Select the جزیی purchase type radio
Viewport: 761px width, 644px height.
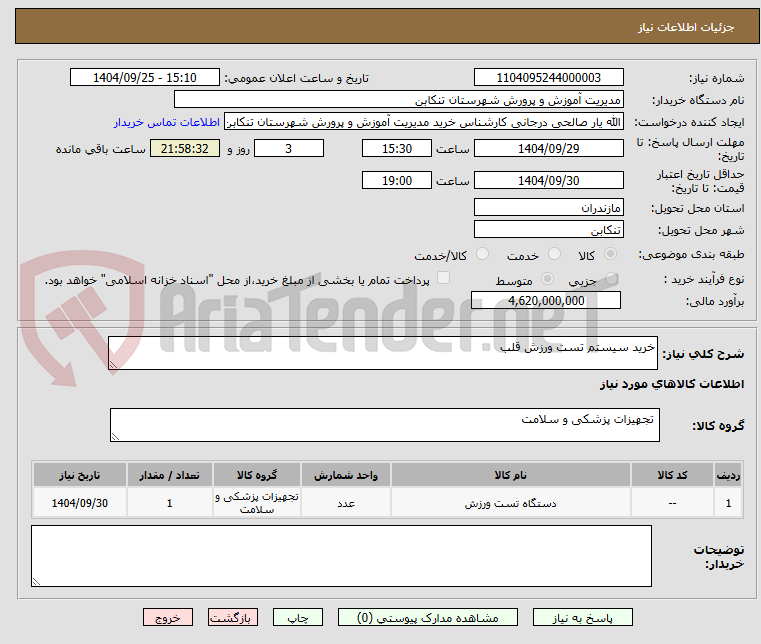(x=611, y=279)
